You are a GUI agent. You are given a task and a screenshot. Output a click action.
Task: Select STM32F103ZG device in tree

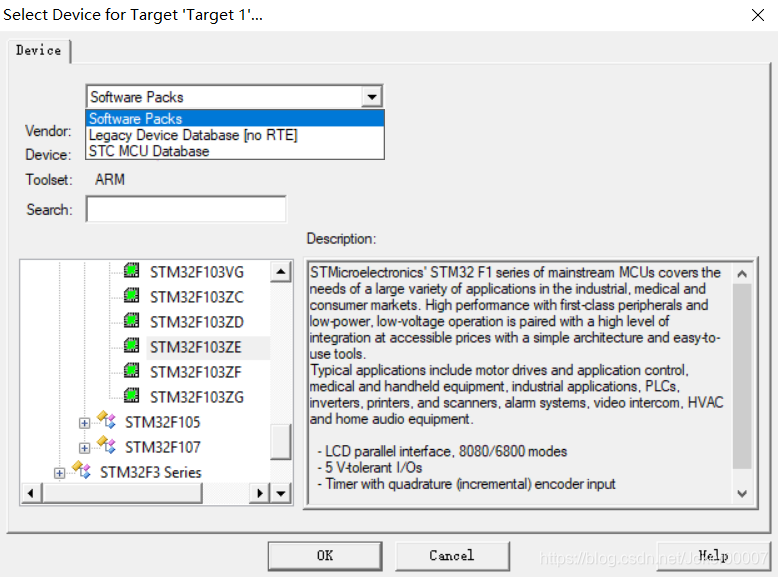(197, 397)
